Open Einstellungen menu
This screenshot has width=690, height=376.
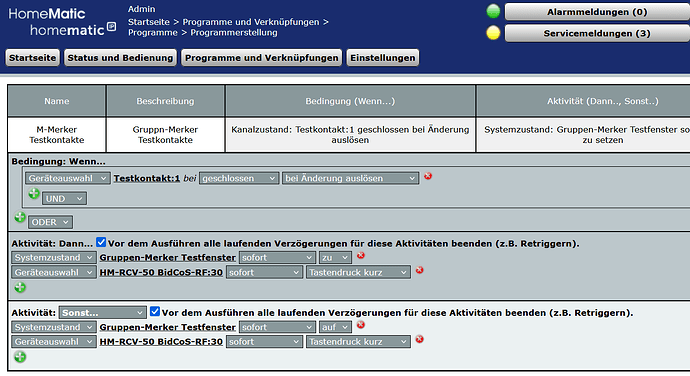[x=383, y=58]
